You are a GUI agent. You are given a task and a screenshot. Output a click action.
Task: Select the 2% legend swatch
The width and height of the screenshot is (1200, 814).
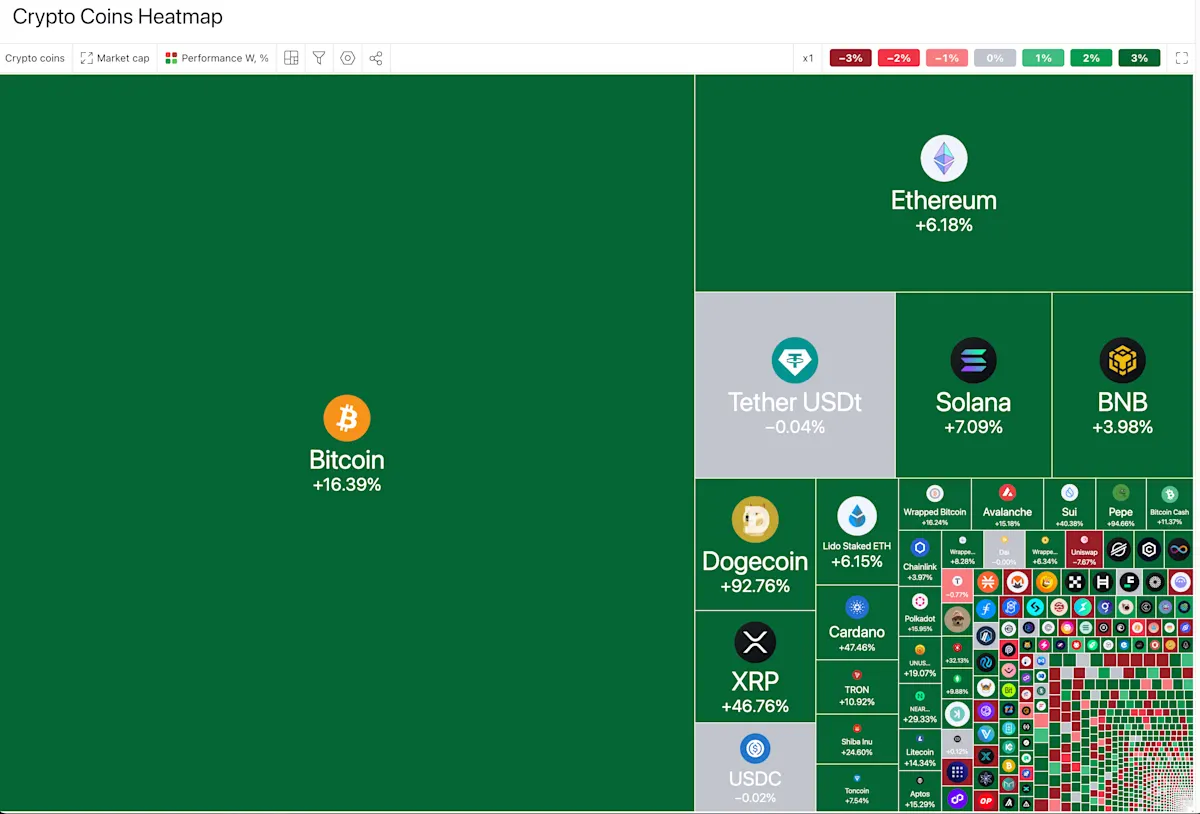[1091, 58]
